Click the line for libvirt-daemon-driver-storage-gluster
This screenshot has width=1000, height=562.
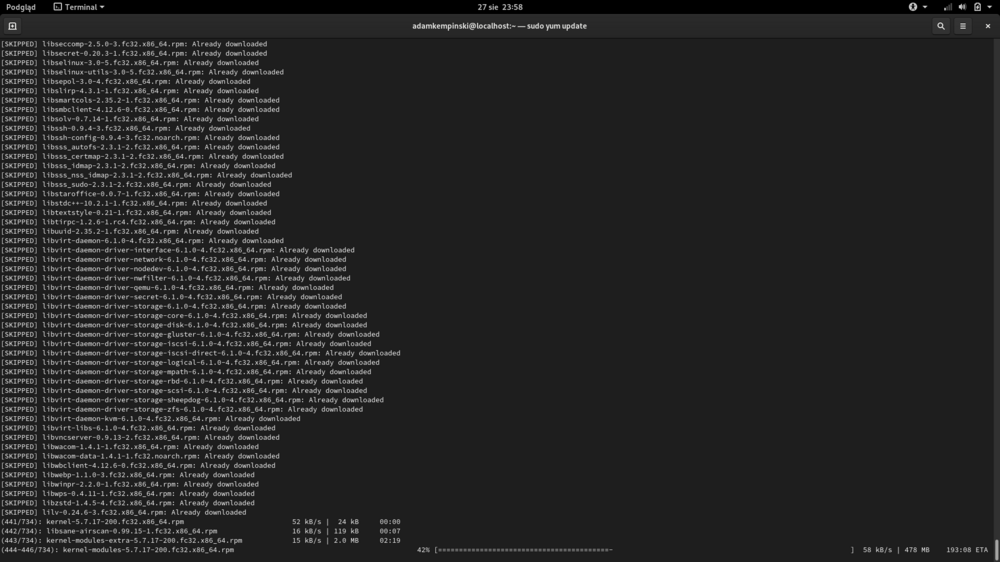click(190, 334)
